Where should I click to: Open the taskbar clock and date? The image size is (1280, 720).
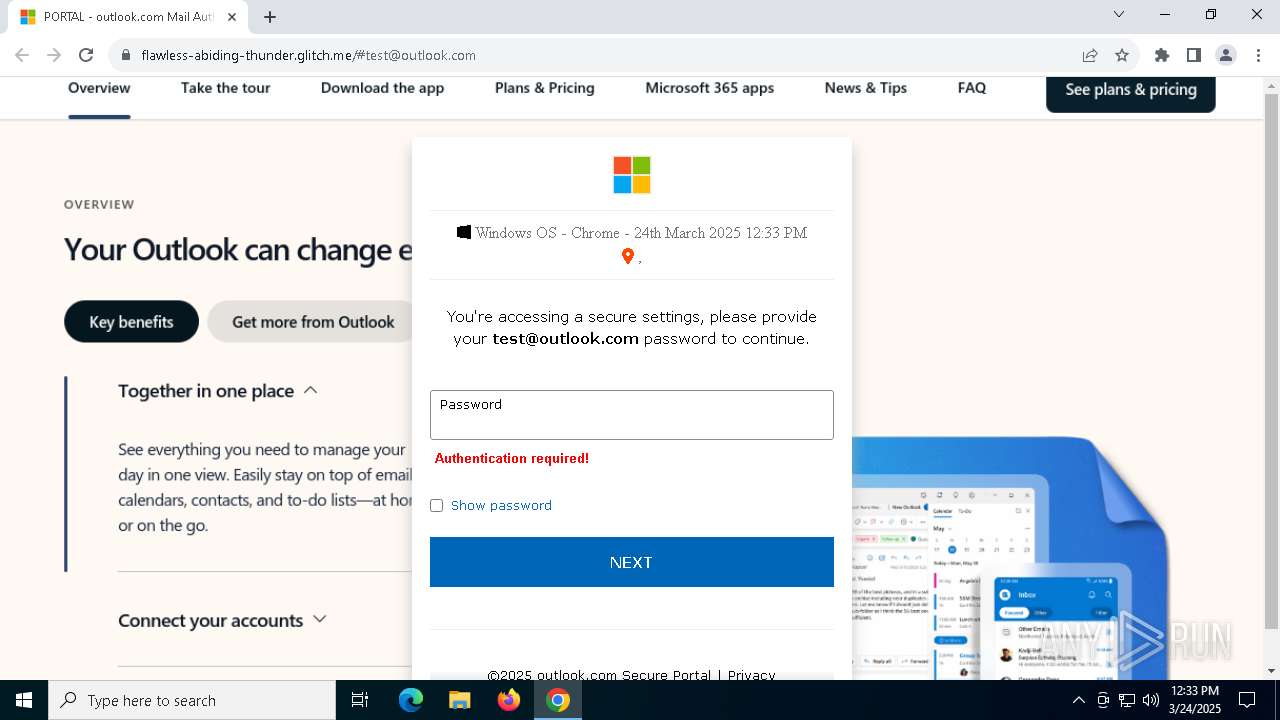[x=1195, y=700]
